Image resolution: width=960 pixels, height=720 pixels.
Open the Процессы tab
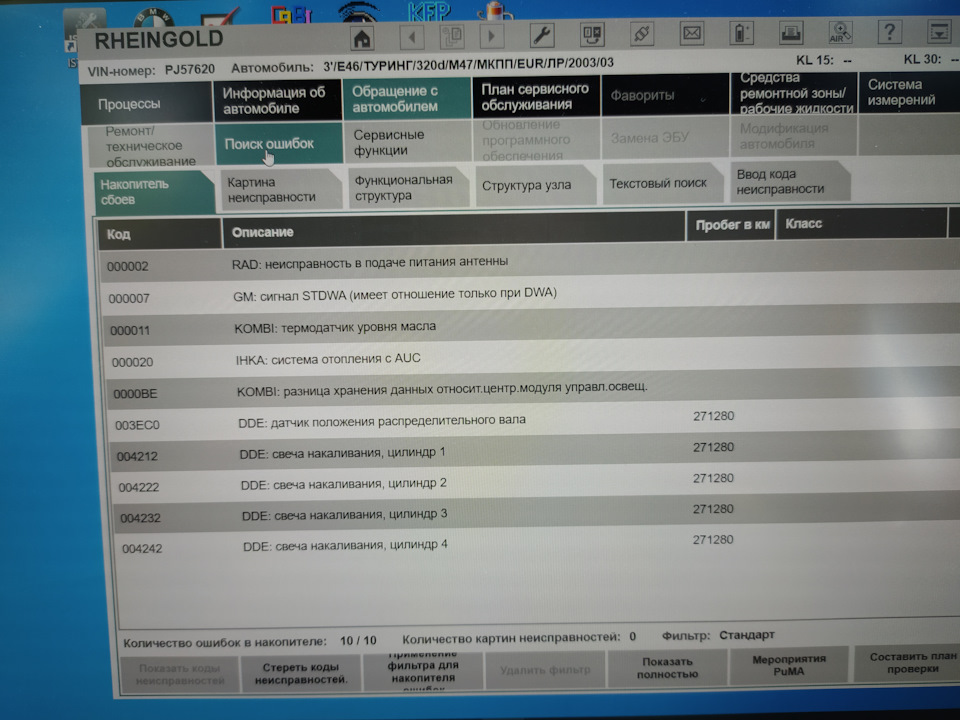point(147,103)
